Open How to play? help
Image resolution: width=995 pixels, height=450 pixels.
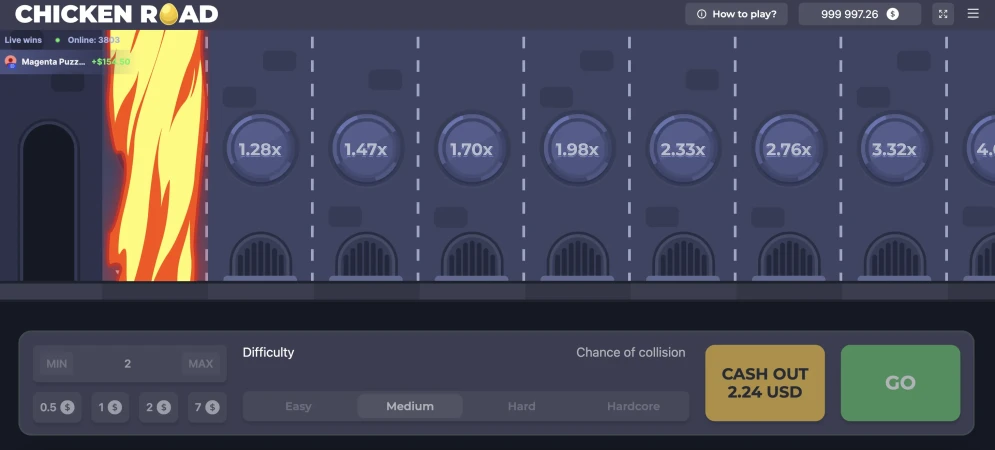[736, 14]
